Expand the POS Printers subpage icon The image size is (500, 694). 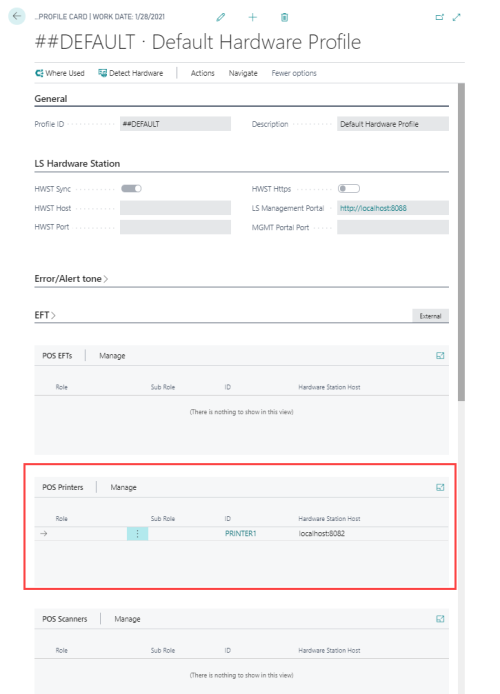tap(440, 487)
